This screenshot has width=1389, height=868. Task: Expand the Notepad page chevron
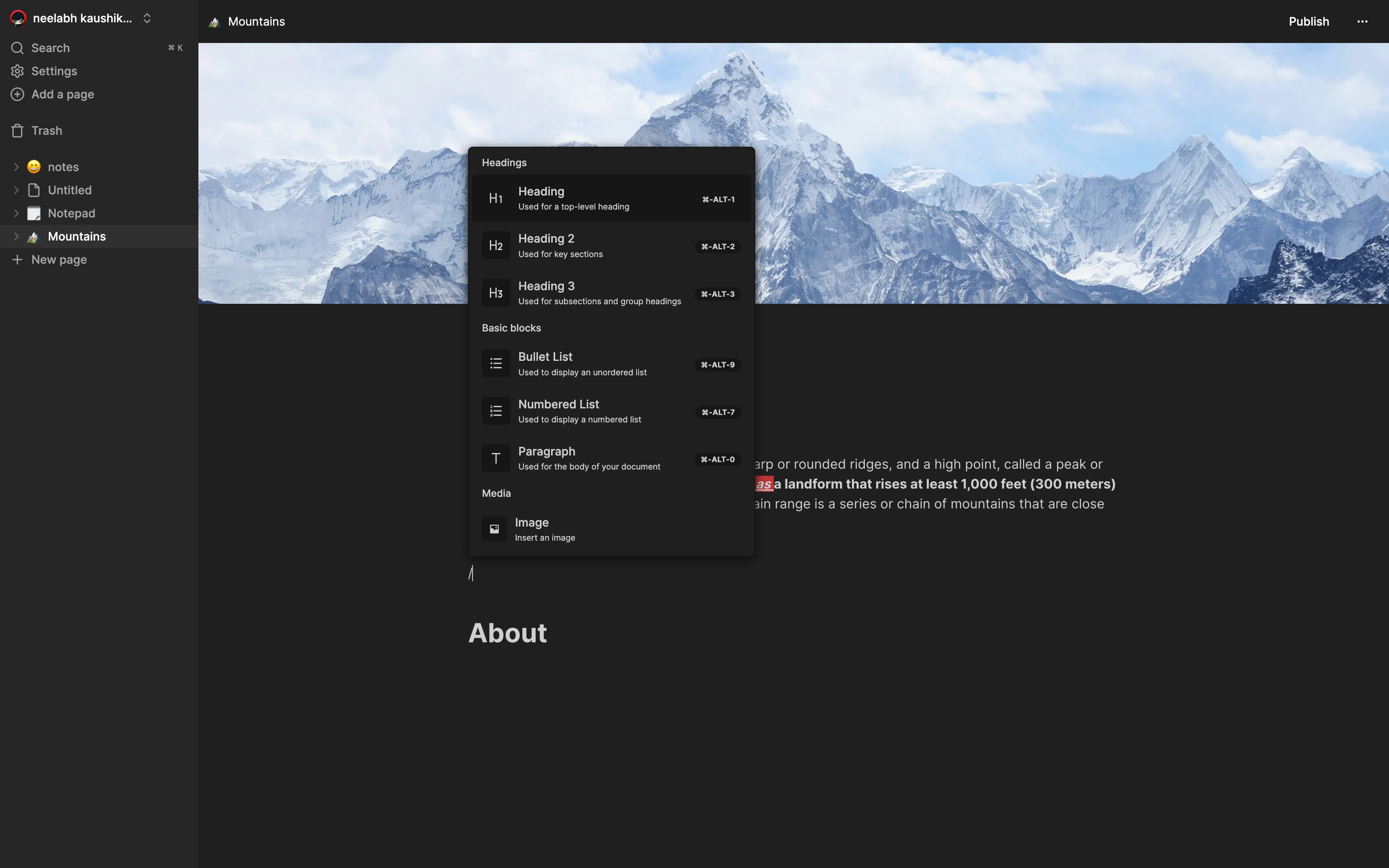coord(16,213)
